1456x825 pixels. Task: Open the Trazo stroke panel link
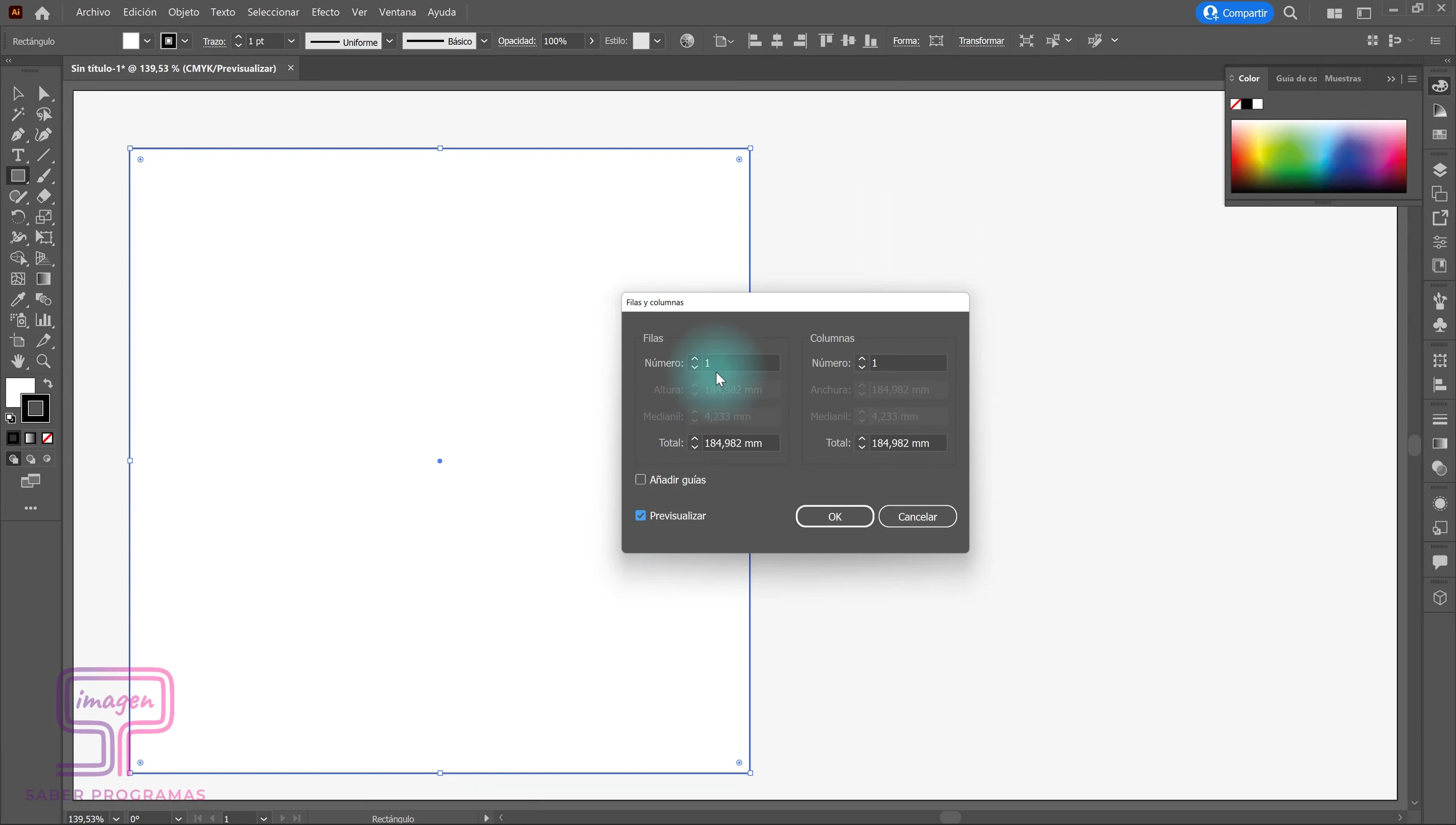tap(214, 41)
